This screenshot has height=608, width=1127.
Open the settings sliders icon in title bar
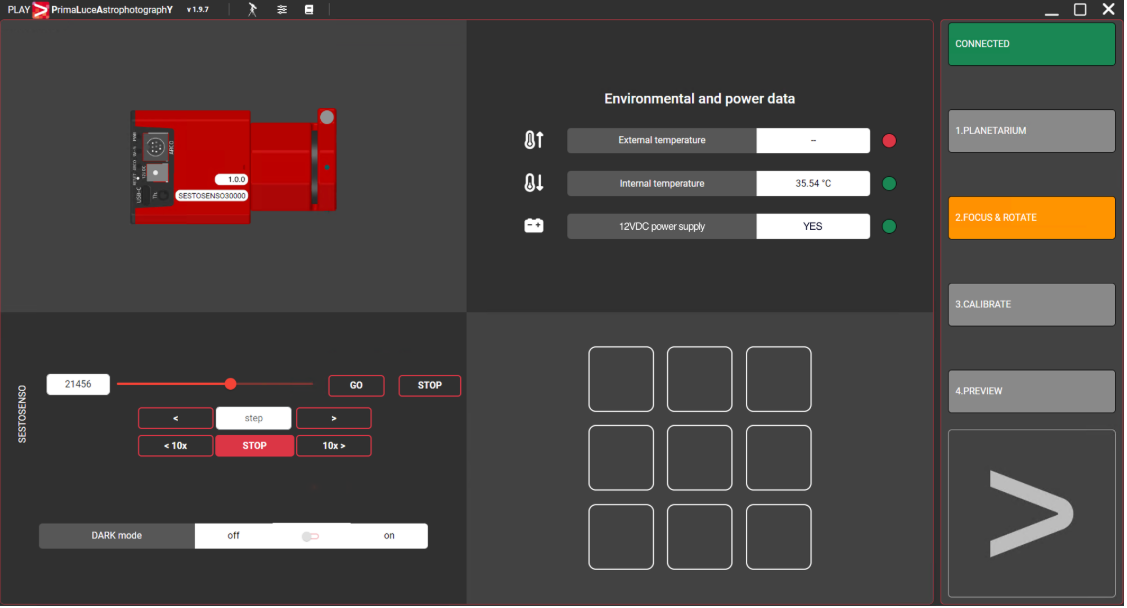(282, 9)
